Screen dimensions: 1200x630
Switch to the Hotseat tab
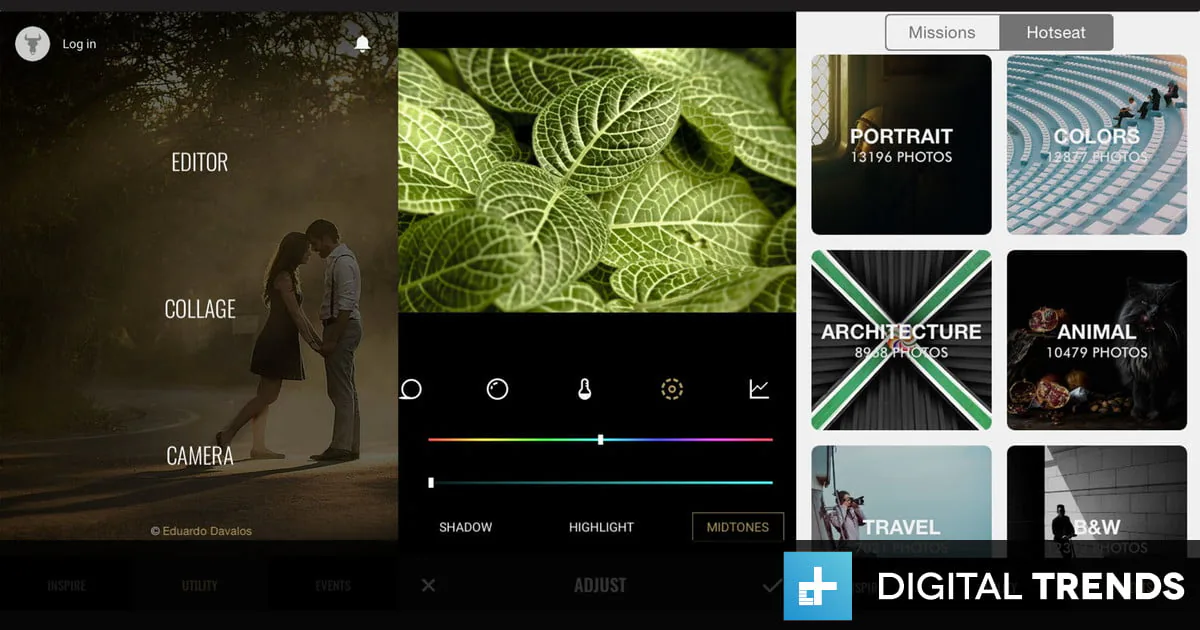1056,33
